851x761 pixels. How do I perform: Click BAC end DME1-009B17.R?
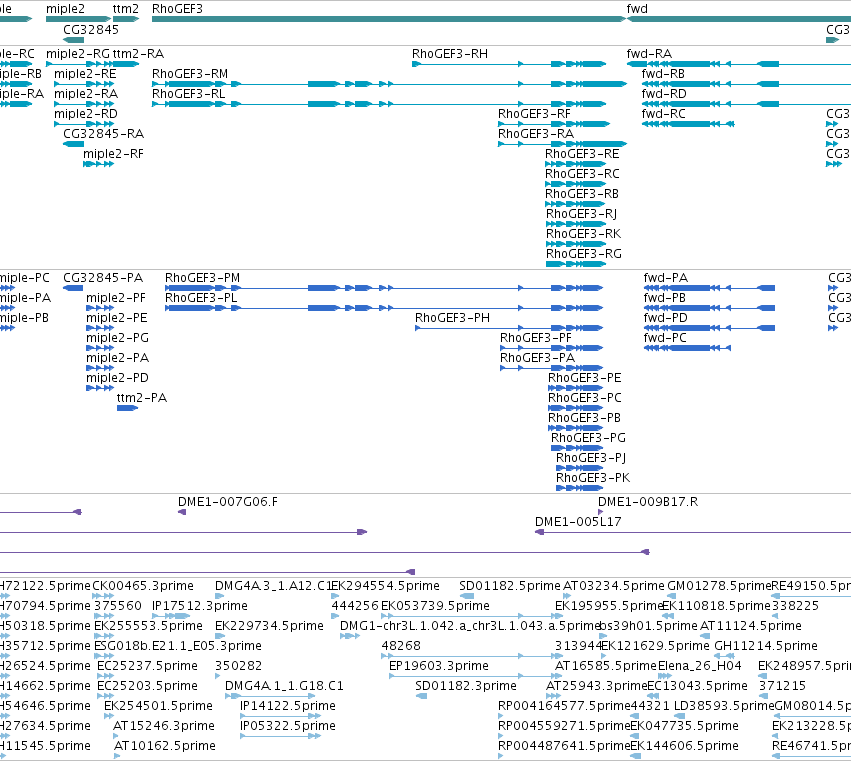pyautogui.click(x=648, y=503)
